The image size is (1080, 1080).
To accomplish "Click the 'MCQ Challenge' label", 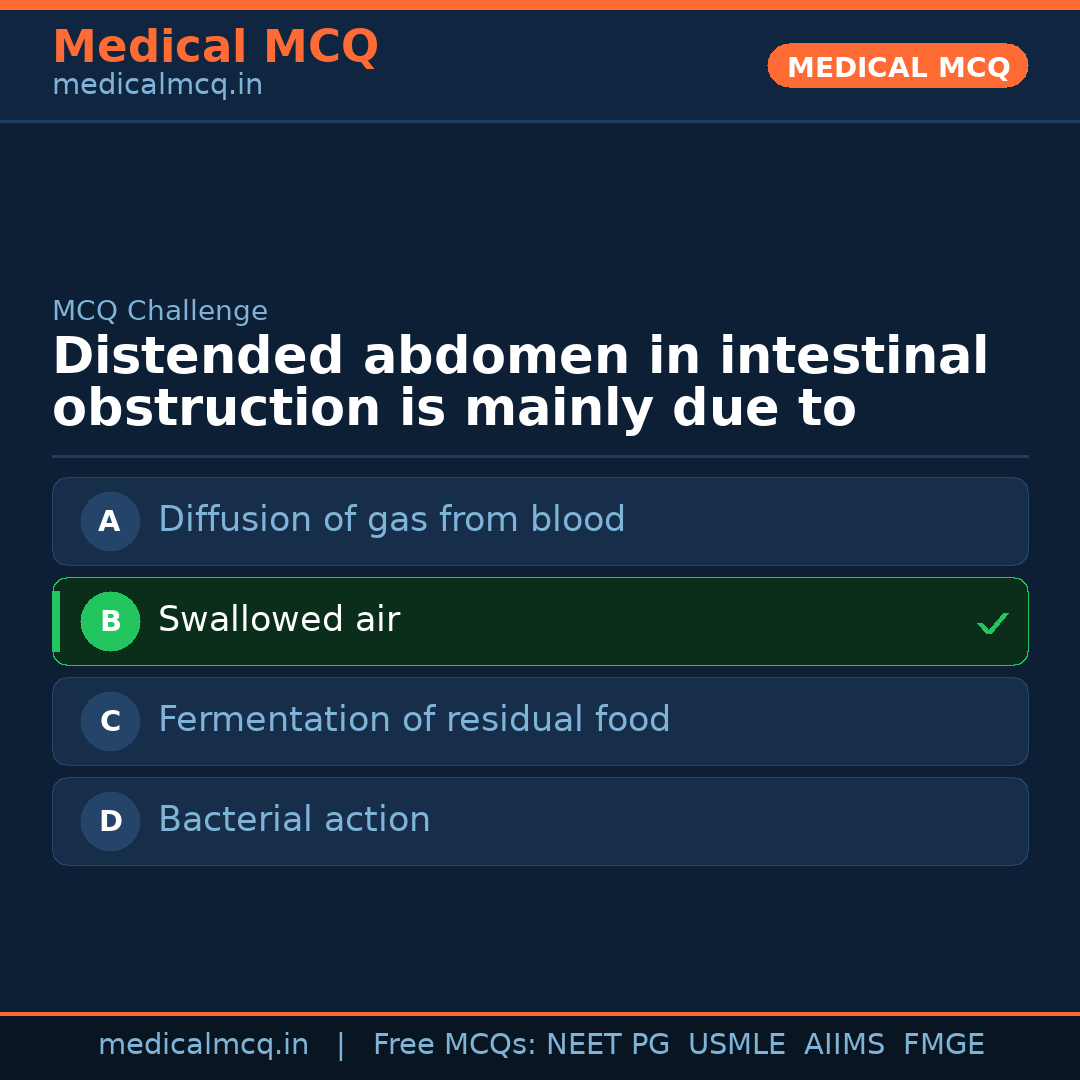I will 160,311.
